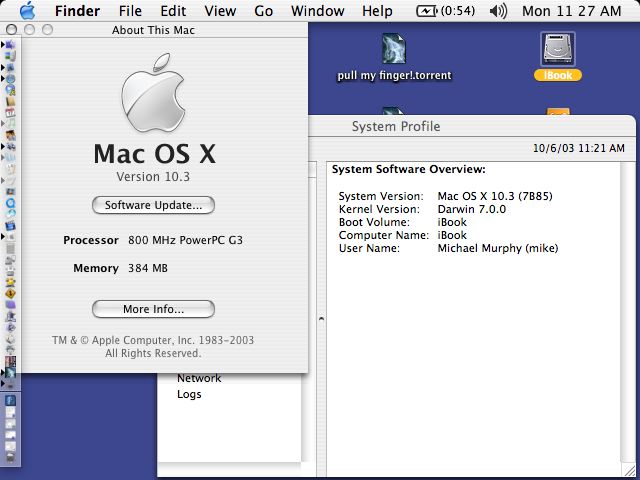Click the 800 MHz PowerPC G3 processor value
This screenshot has height=480, width=640.
coord(185,240)
